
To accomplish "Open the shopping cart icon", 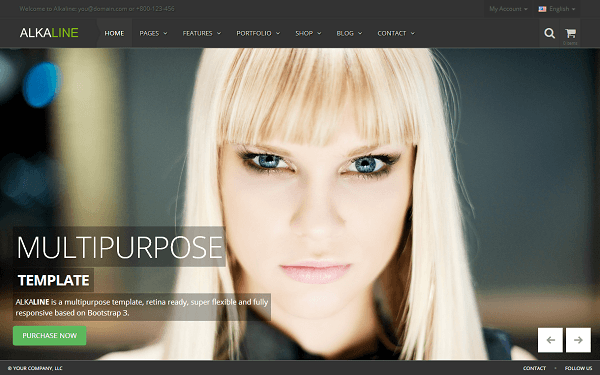I will pyautogui.click(x=571, y=33).
